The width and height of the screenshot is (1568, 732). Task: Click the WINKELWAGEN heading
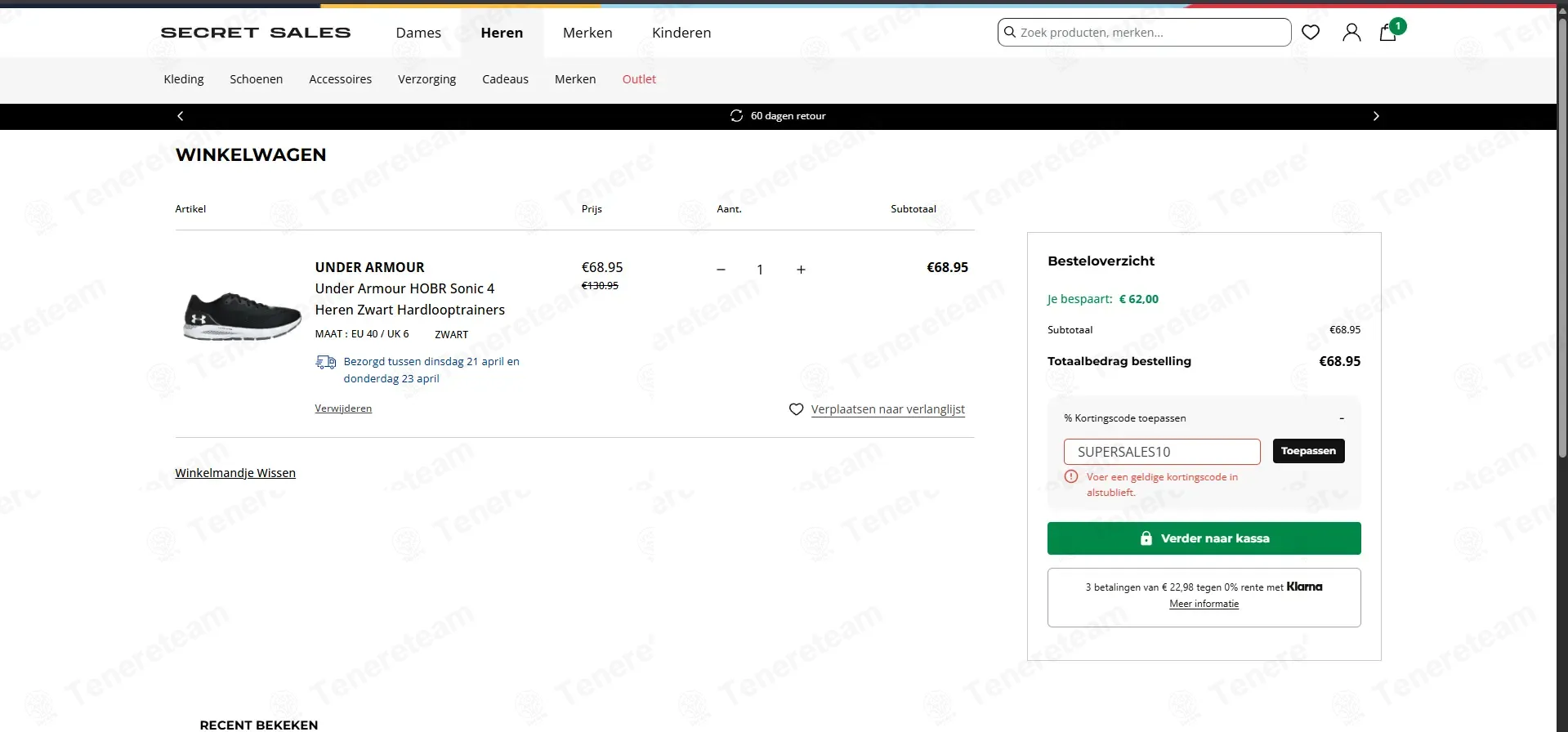click(251, 155)
